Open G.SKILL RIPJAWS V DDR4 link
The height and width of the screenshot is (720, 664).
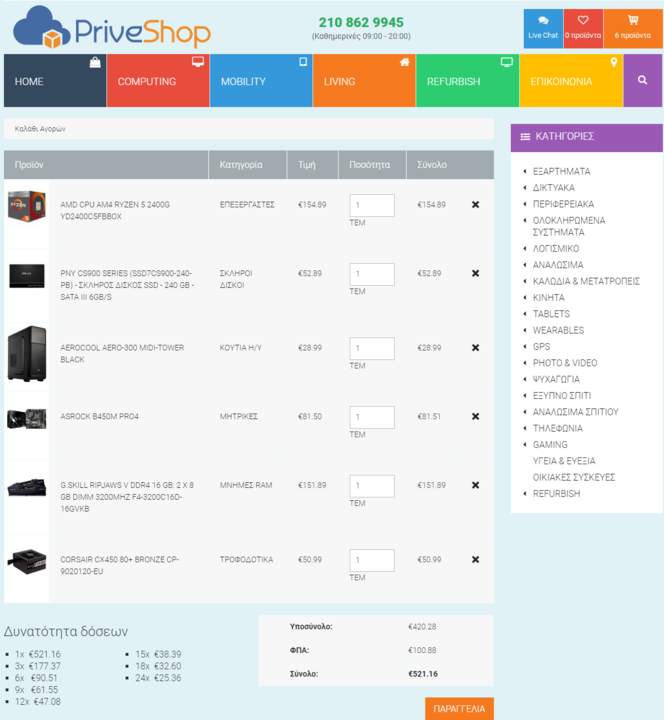click(x=127, y=497)
